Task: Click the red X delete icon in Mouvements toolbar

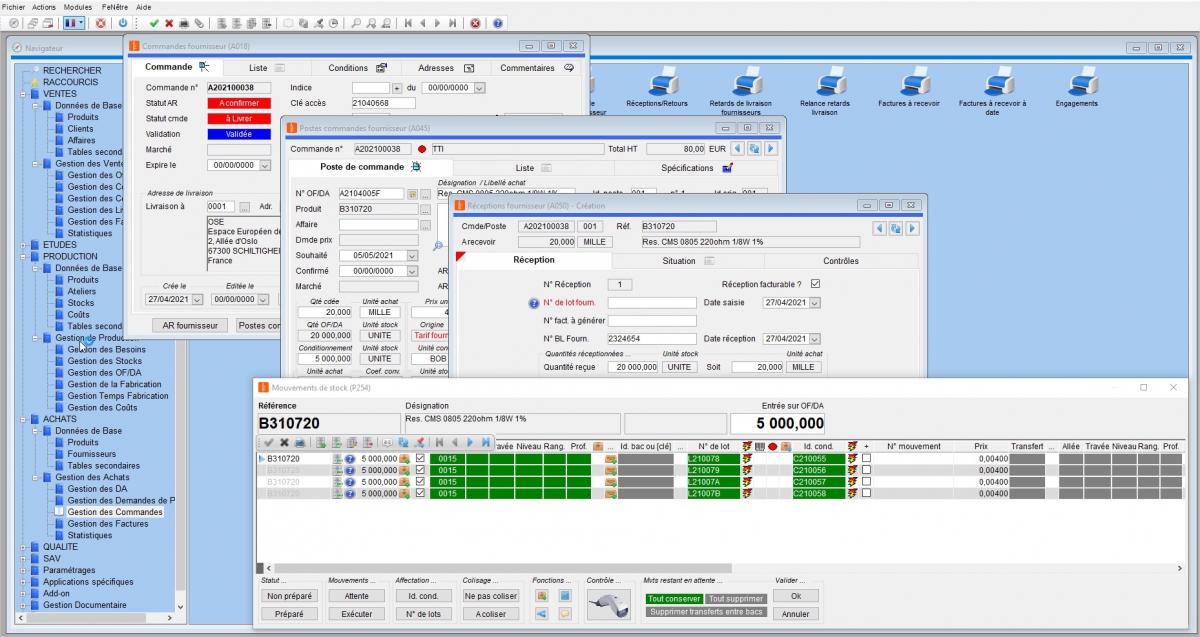Action: coord(284,445)
